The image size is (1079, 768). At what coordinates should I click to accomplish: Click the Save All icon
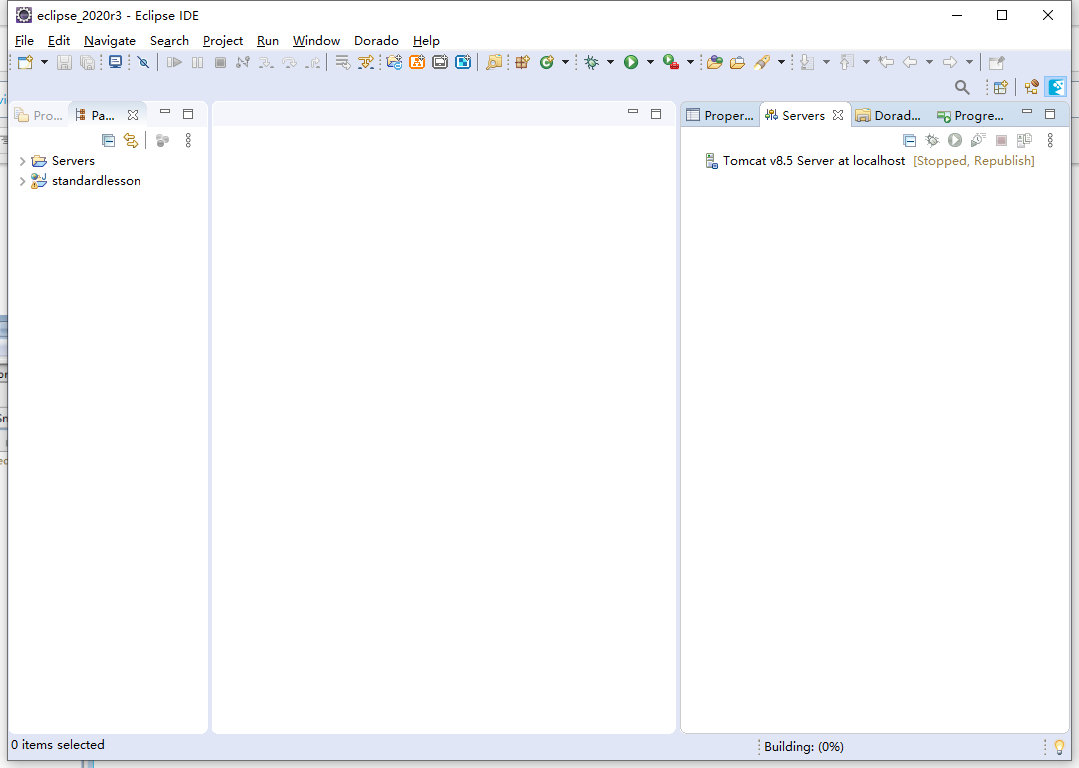tap(87, 63)
